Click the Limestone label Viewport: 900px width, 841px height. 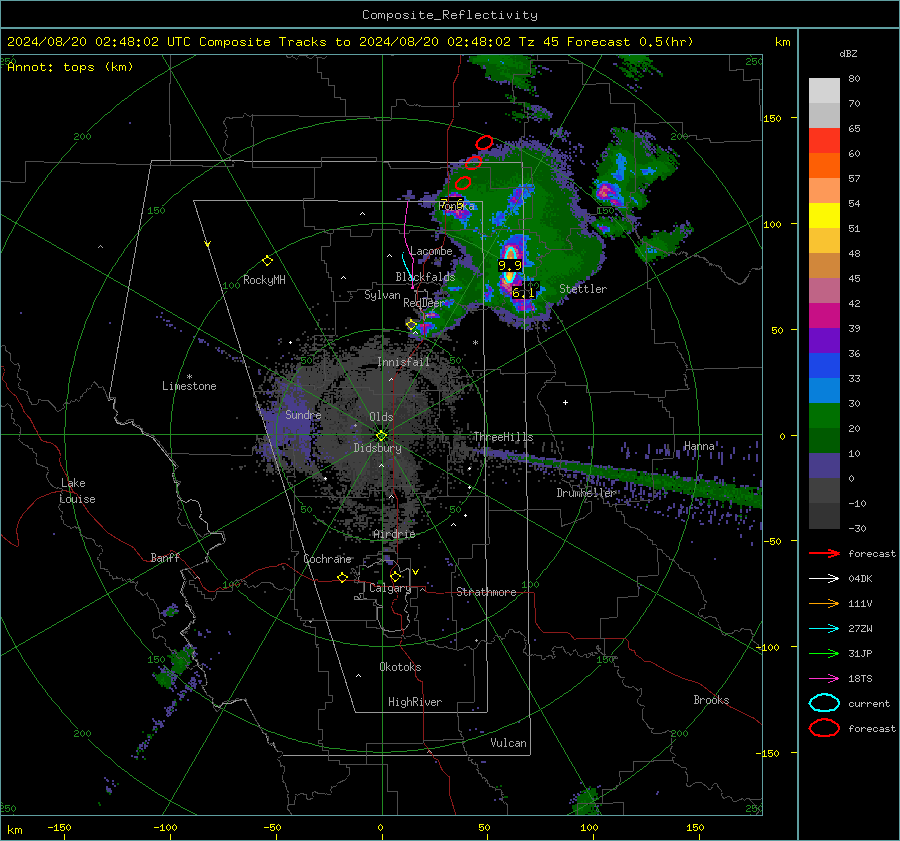(x=189, y=386)
